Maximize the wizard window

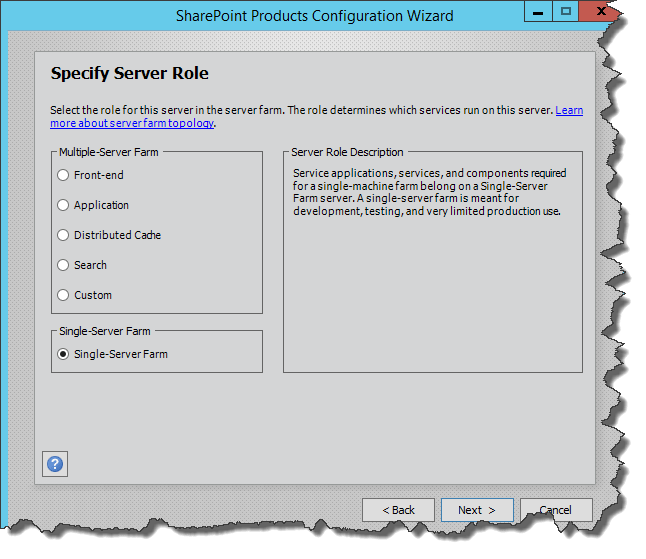(566, 12)
